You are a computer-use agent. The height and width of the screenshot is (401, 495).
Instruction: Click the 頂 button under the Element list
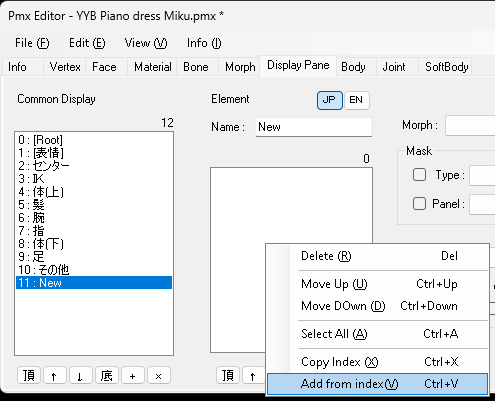tap(228, 376)
